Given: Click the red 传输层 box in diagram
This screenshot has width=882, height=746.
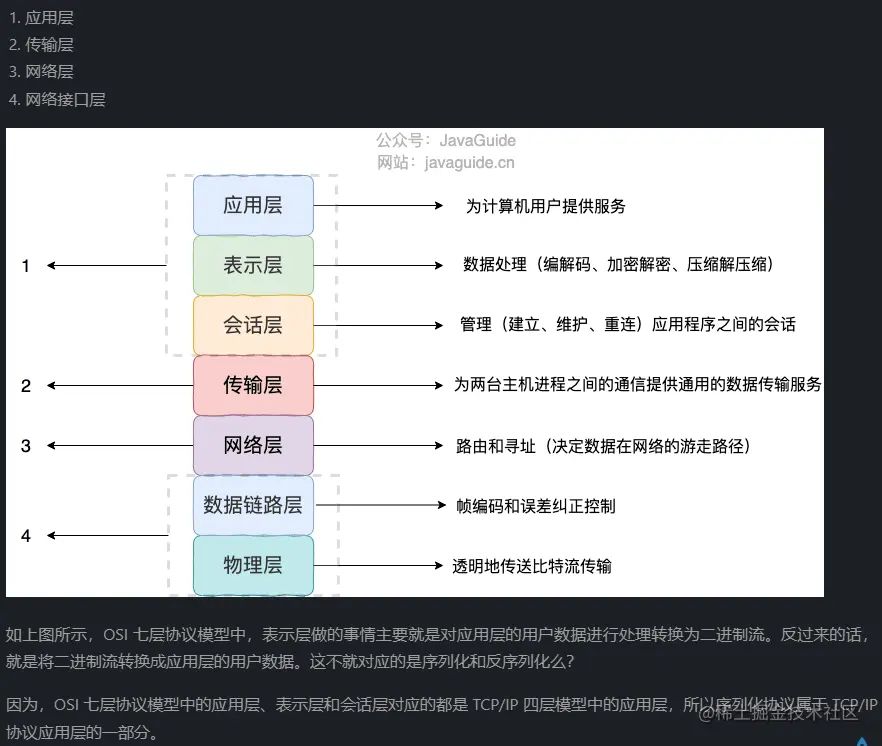Looking at the screenshot, I should click(x=253, y=385).
